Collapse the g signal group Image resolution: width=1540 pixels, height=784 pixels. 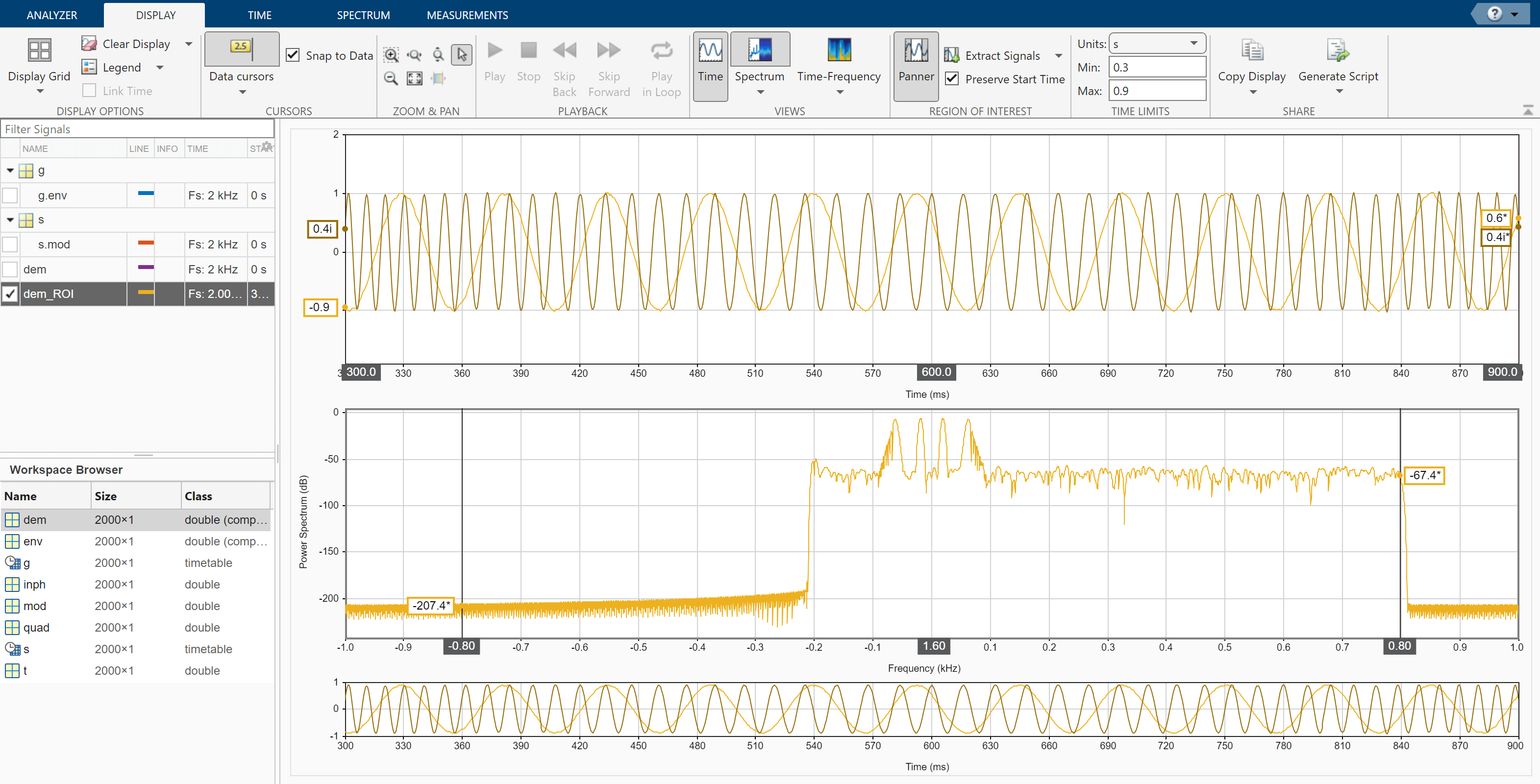click(x=10, y=171)
